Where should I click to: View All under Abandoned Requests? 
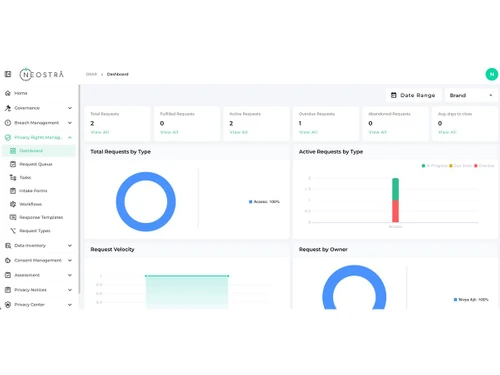tap(378, 132)
